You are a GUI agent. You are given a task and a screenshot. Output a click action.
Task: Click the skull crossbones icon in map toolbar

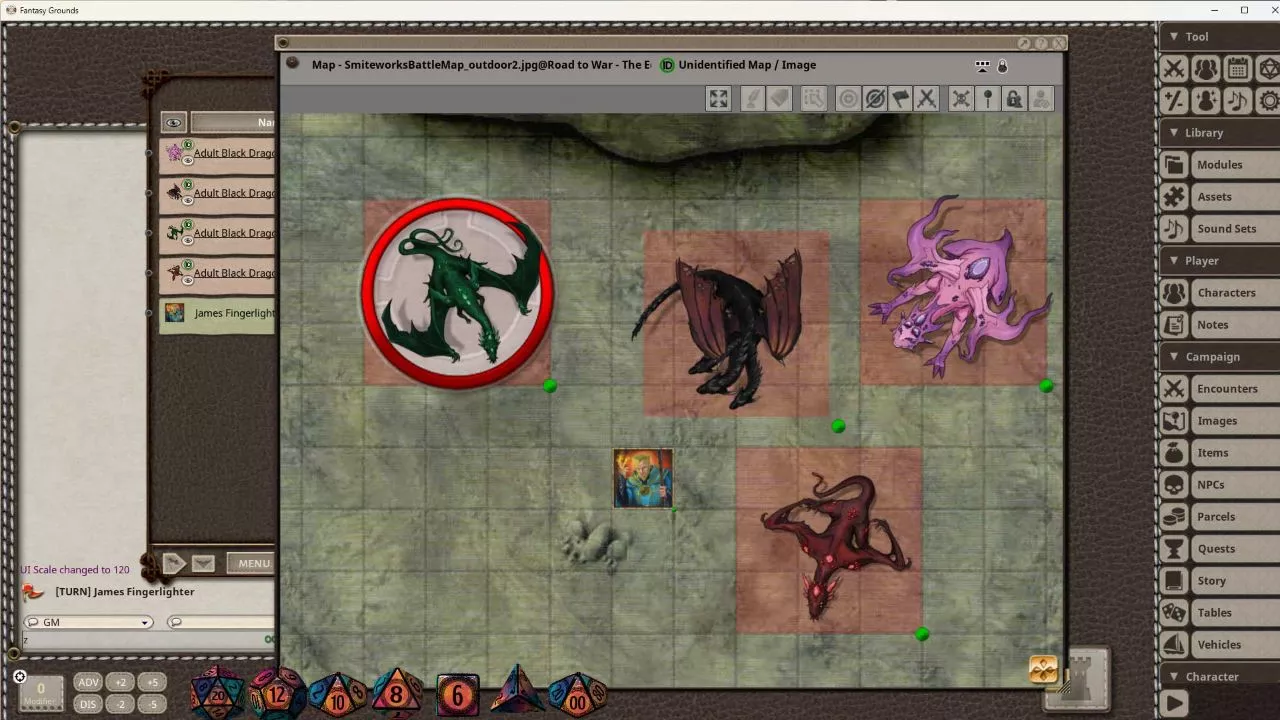point(960,98)
